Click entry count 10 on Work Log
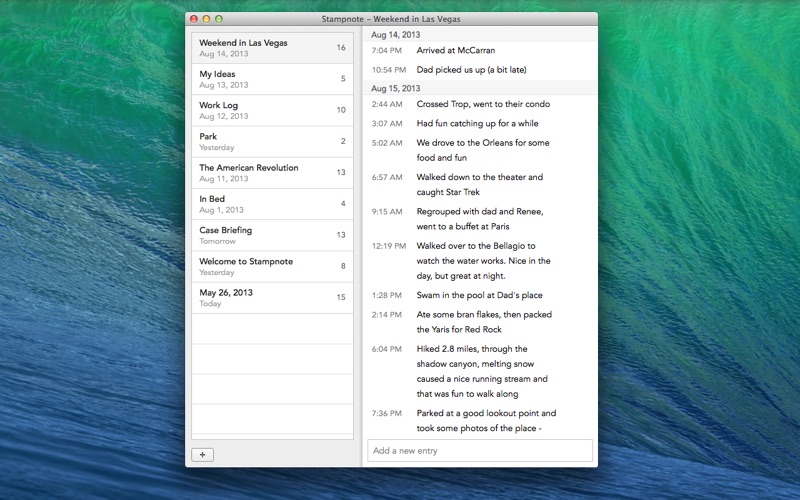This screenshot has height=500, width=800. (341, 109)
